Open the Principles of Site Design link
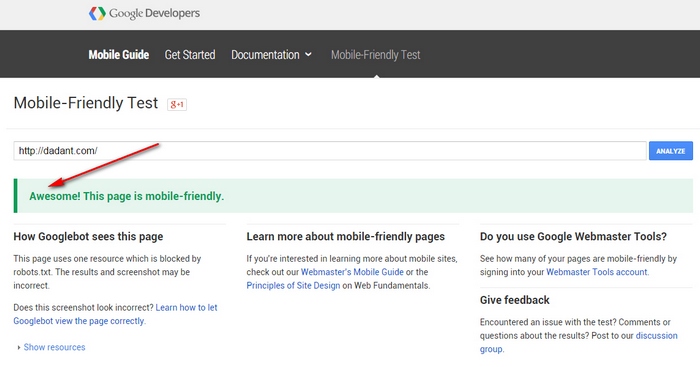The width and height of the screenshot is (700, 367). (x=293, y=285)
